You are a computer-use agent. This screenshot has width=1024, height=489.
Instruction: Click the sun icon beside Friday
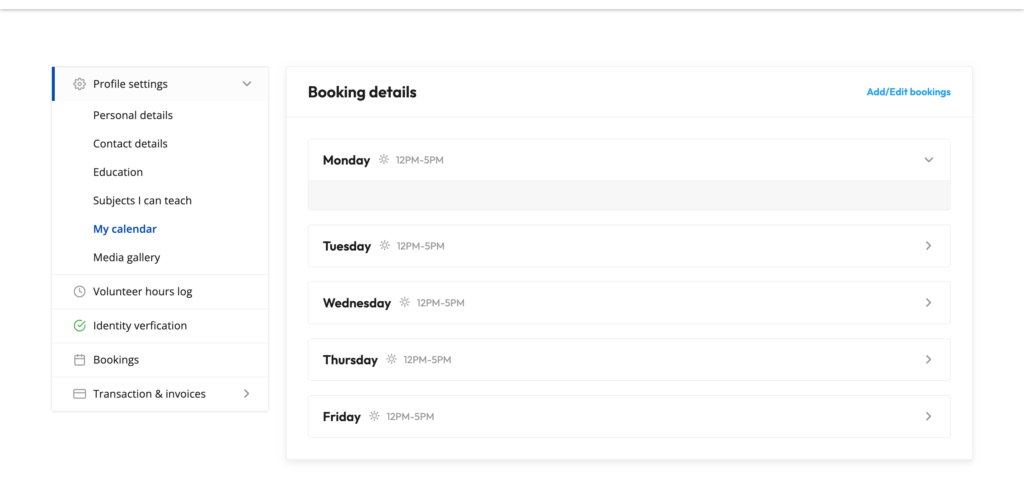pyautogui.click(x=374, y=416)
